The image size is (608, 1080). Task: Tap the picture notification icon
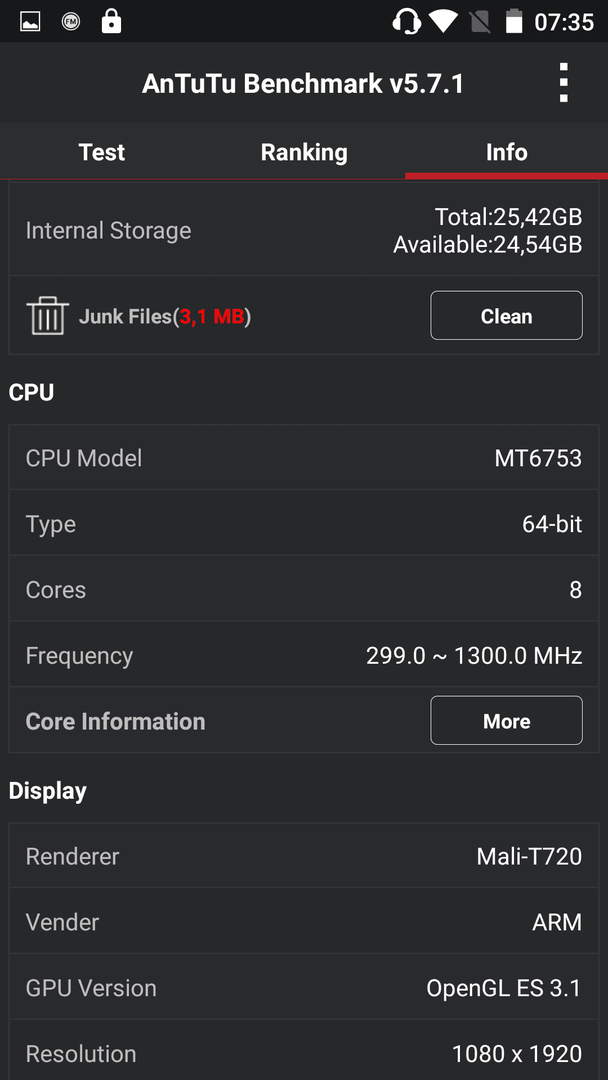point(30,22)
